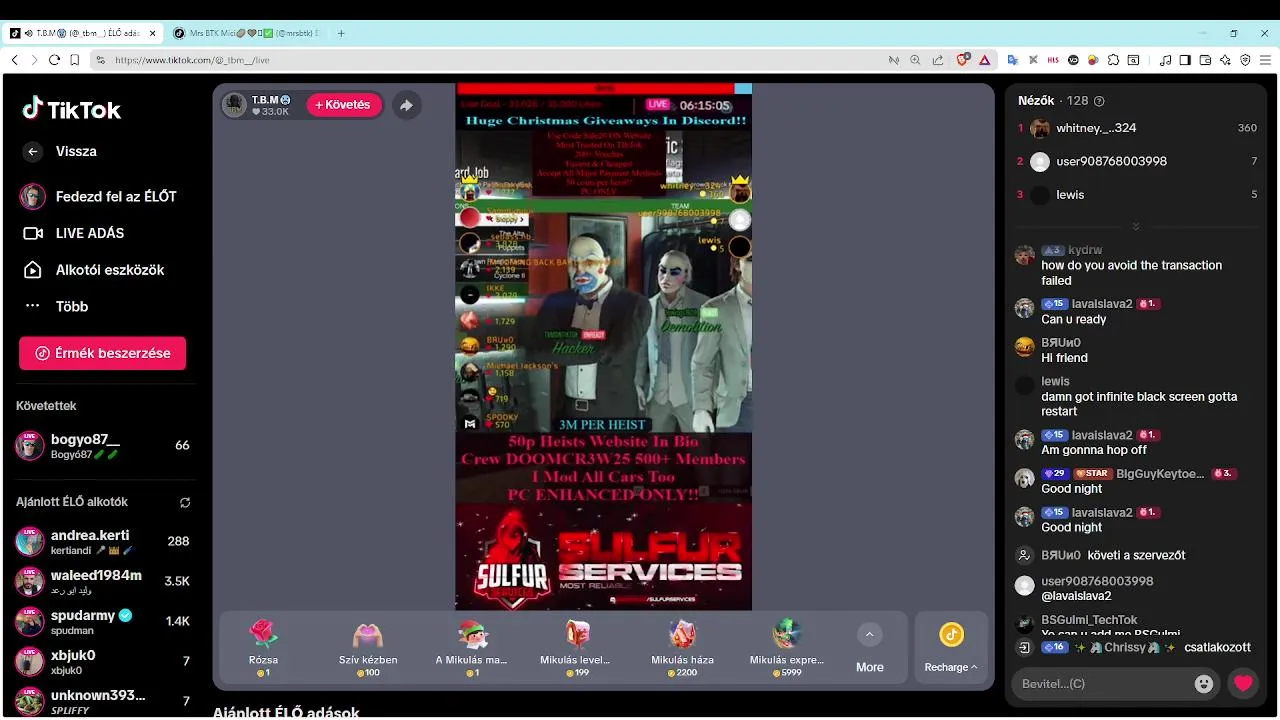The height and width of the screenshot is (720, 1280).
Task: Expand More gifts
Action: [x=869, y=648]
